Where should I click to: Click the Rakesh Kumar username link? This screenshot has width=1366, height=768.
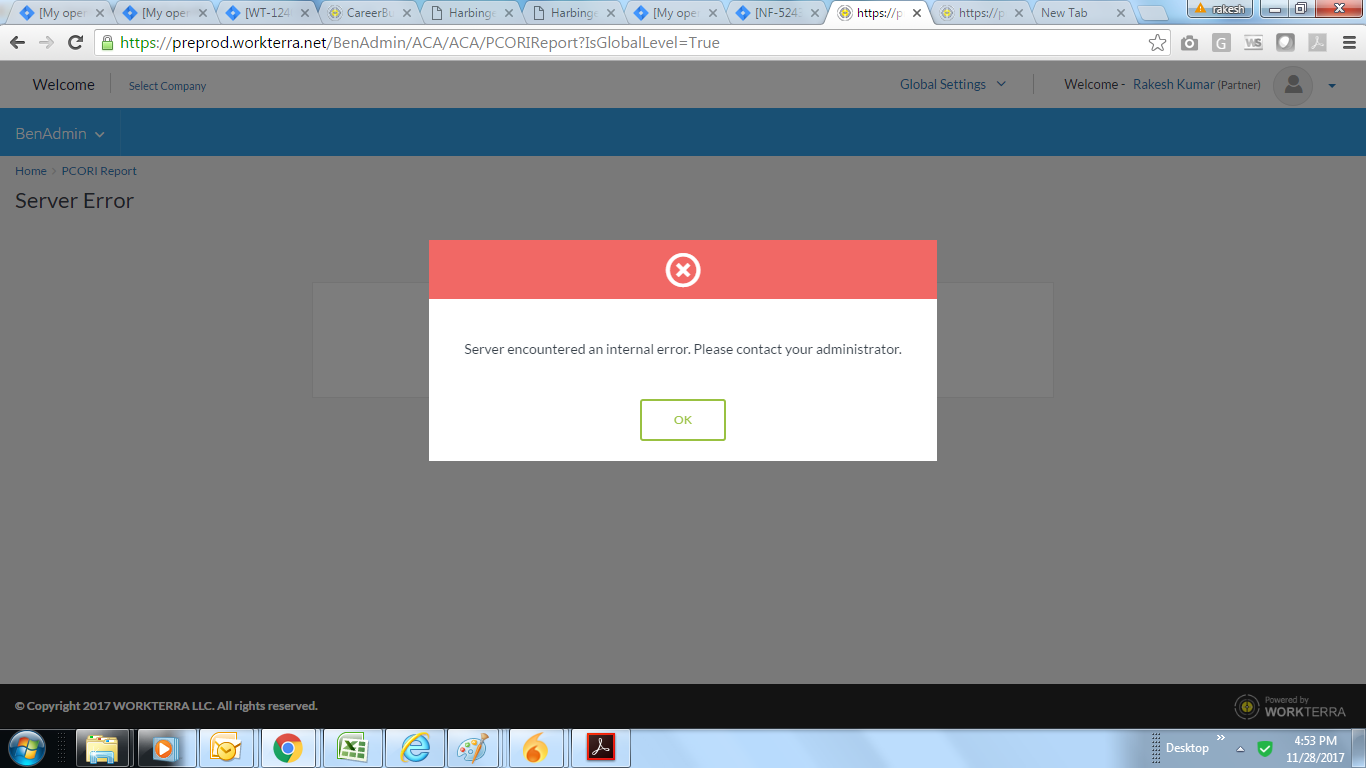[x=1173, y=85]
